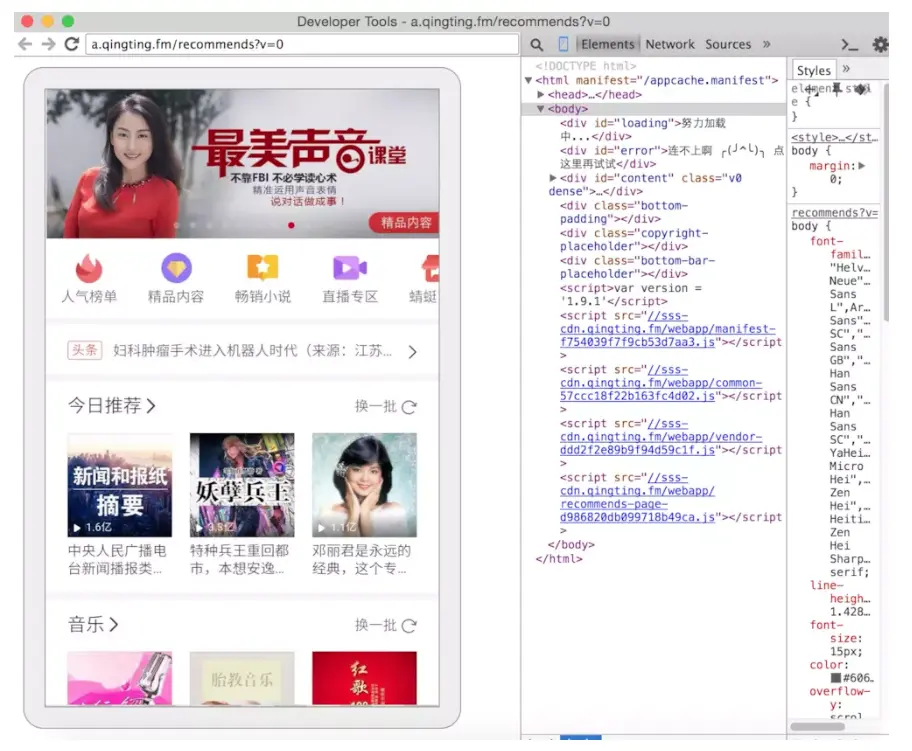Toggle the console drawer with >_ icon

[849, 44]
